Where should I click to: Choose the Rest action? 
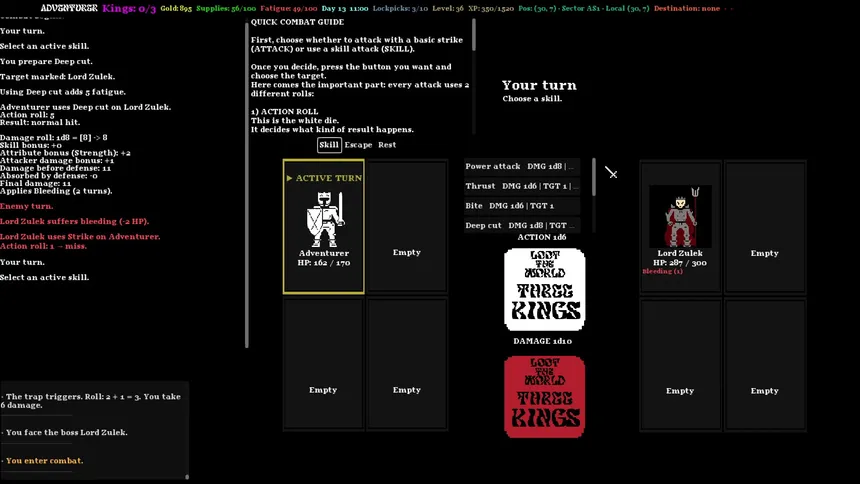pos(387,145)
